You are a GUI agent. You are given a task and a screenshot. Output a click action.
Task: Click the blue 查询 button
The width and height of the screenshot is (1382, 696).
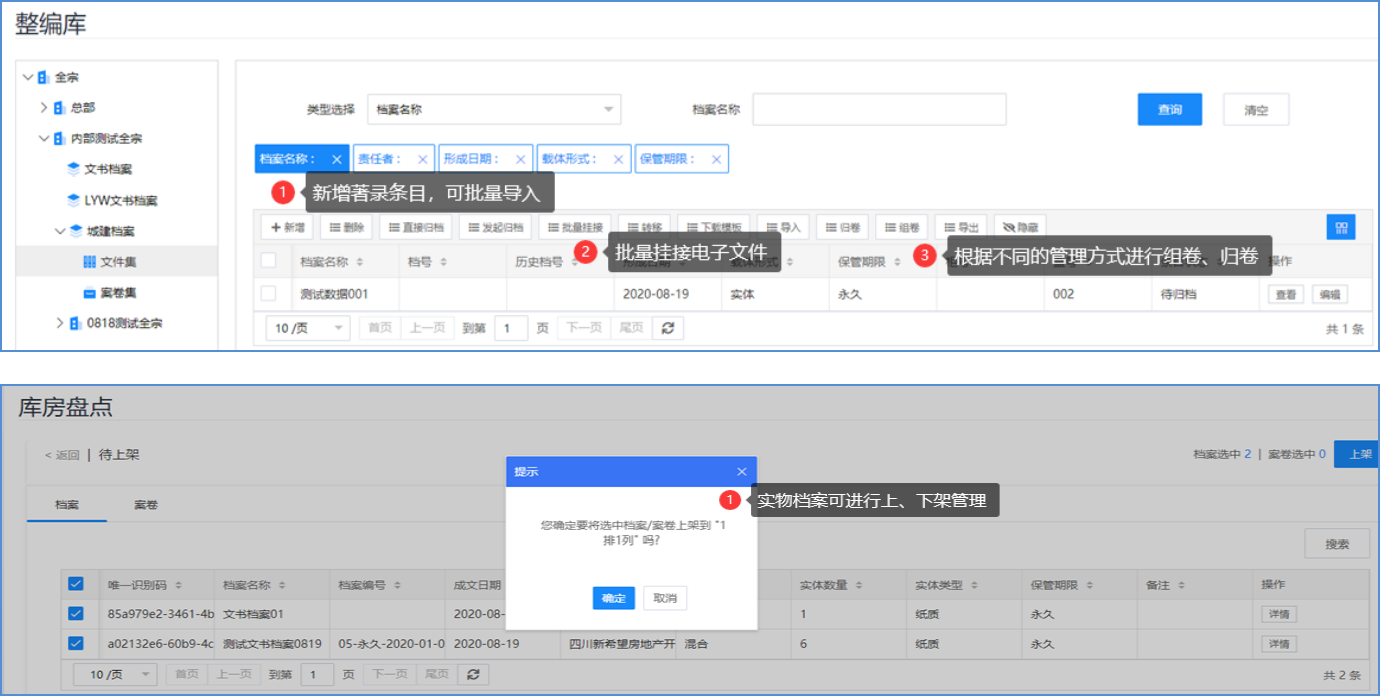(1169, 110)
